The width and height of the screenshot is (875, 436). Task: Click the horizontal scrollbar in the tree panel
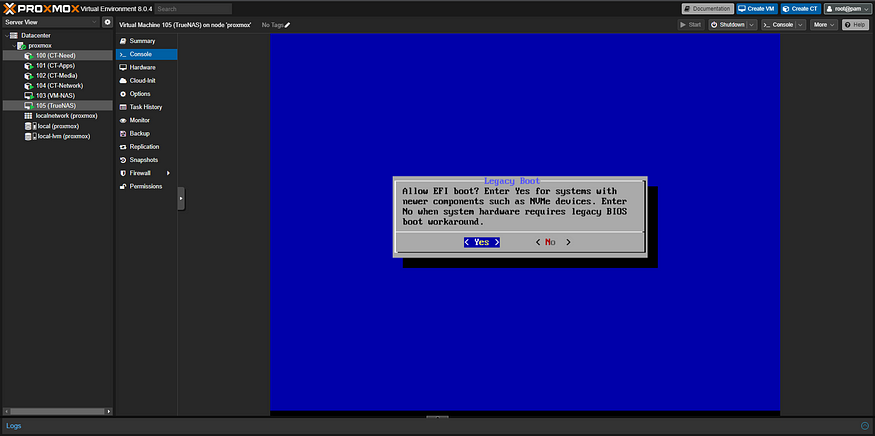[57, 411]
